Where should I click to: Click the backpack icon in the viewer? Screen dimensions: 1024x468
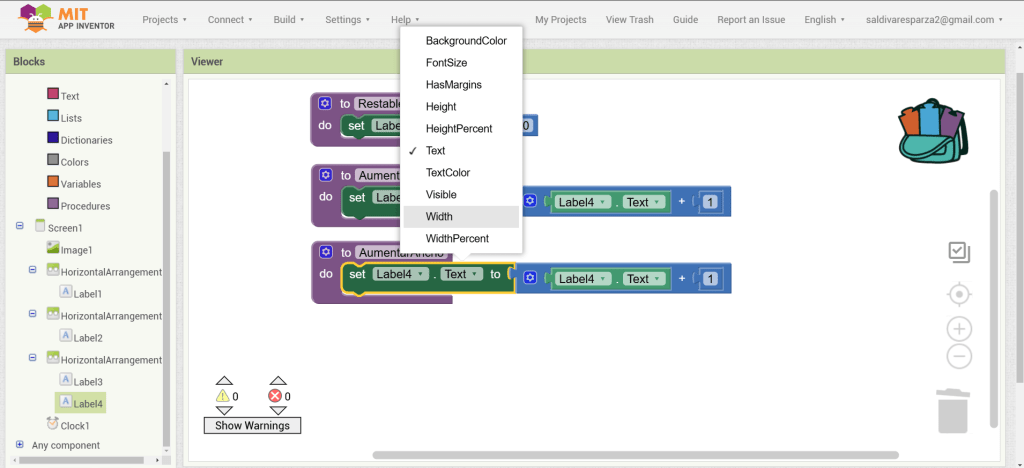point(932,129)
